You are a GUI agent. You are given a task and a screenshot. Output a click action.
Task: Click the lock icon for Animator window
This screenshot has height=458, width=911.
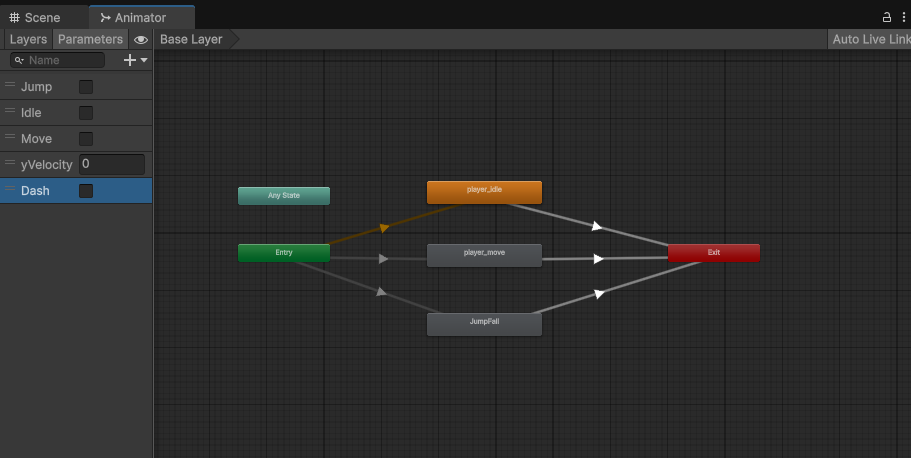coord(887,17)
